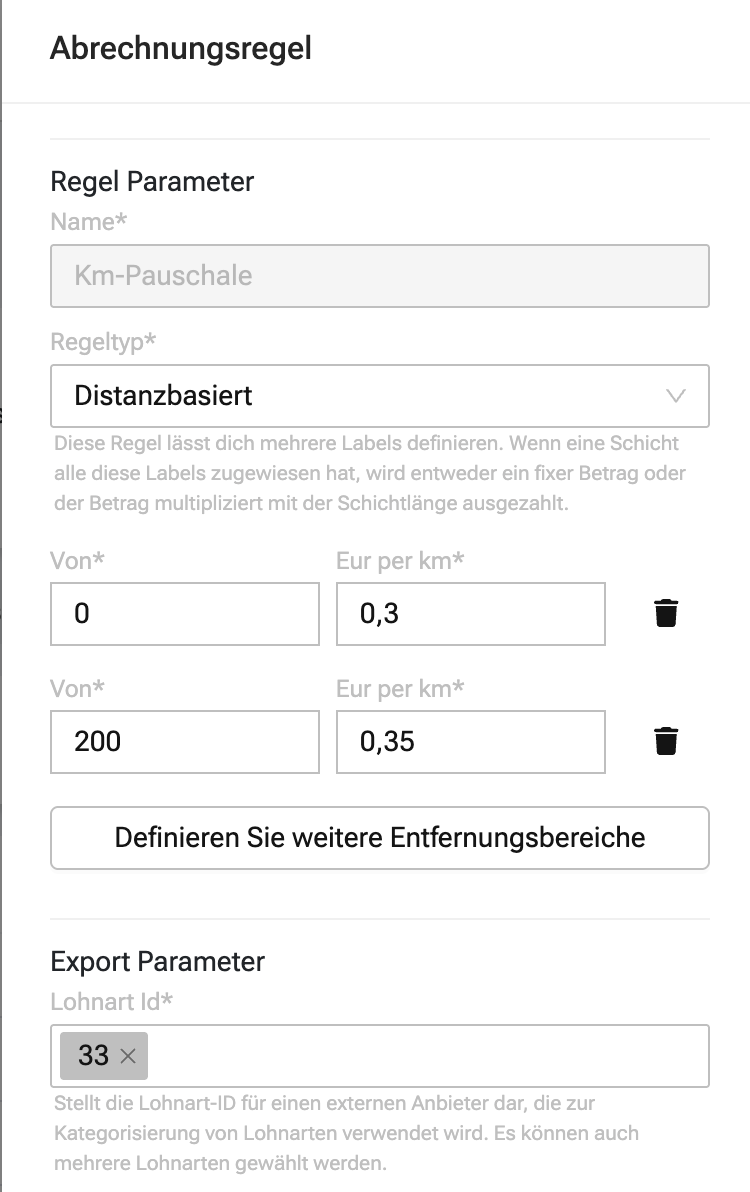Image resolution: width=750 pixels, height=1192 pixels.
Task: Click the empty area of Lohnart Id field
Action: coord(426,1056)
